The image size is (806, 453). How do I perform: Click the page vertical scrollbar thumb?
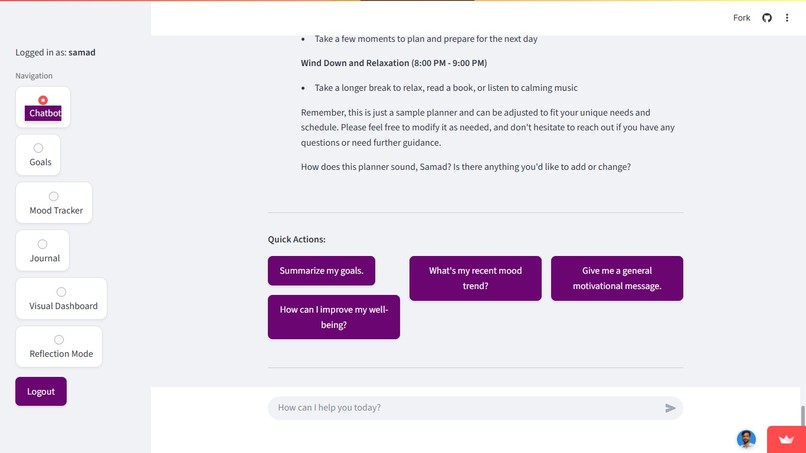click(802, 415)
